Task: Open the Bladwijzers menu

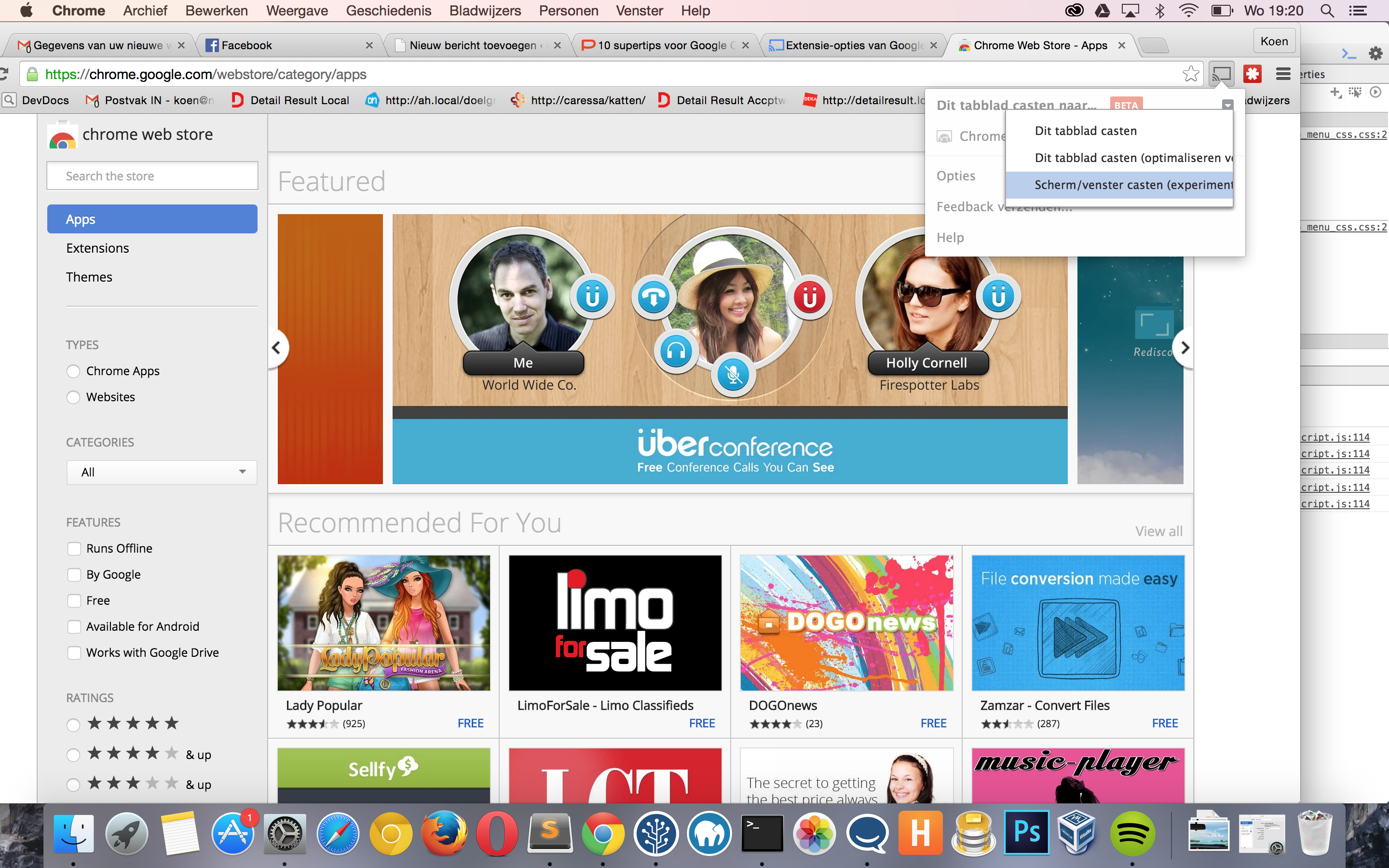Action: click(x=485, y=10)
